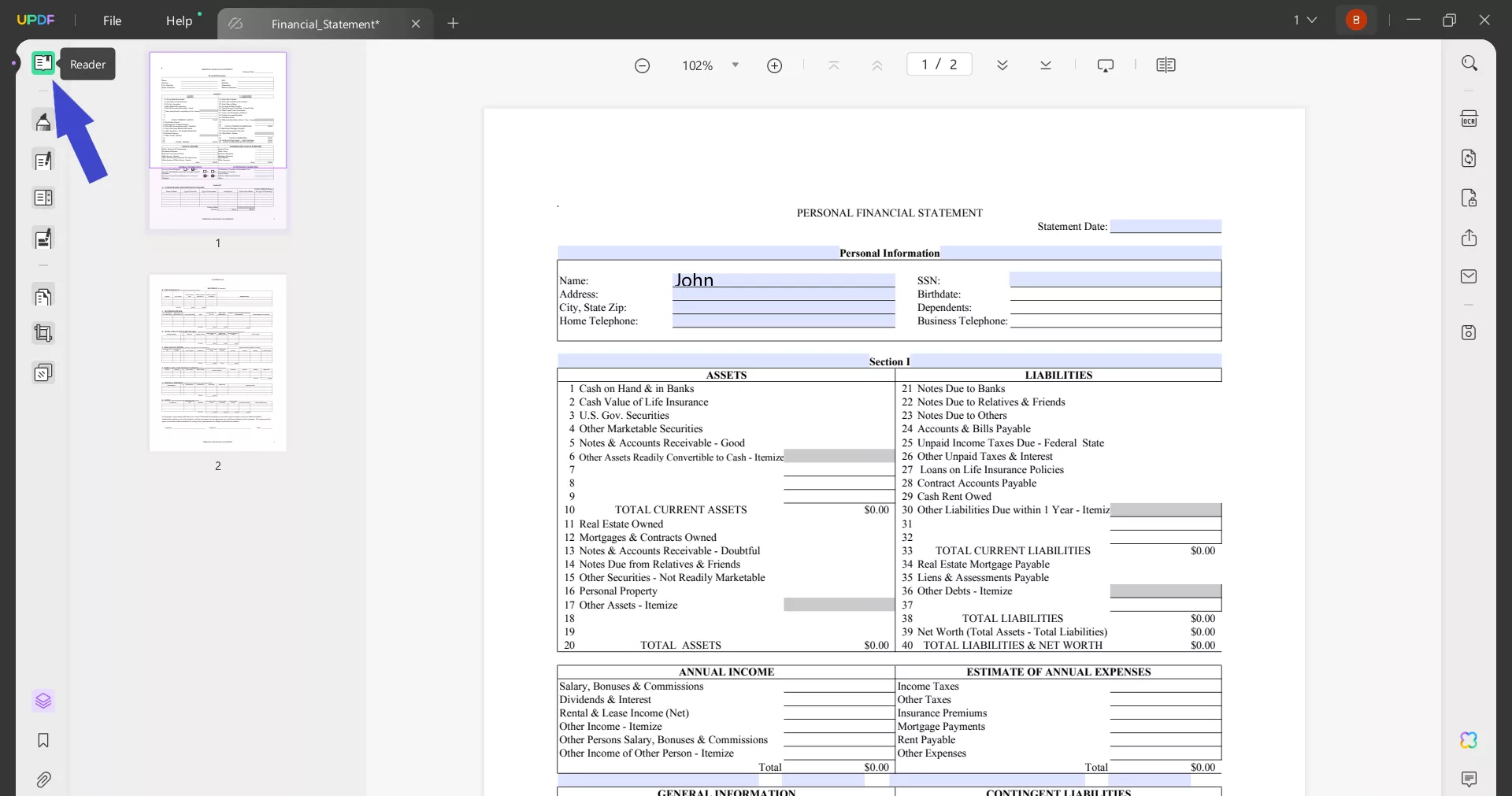Open the Search panel
This screenshot has width=1512, height=796.
(1469, 62)
